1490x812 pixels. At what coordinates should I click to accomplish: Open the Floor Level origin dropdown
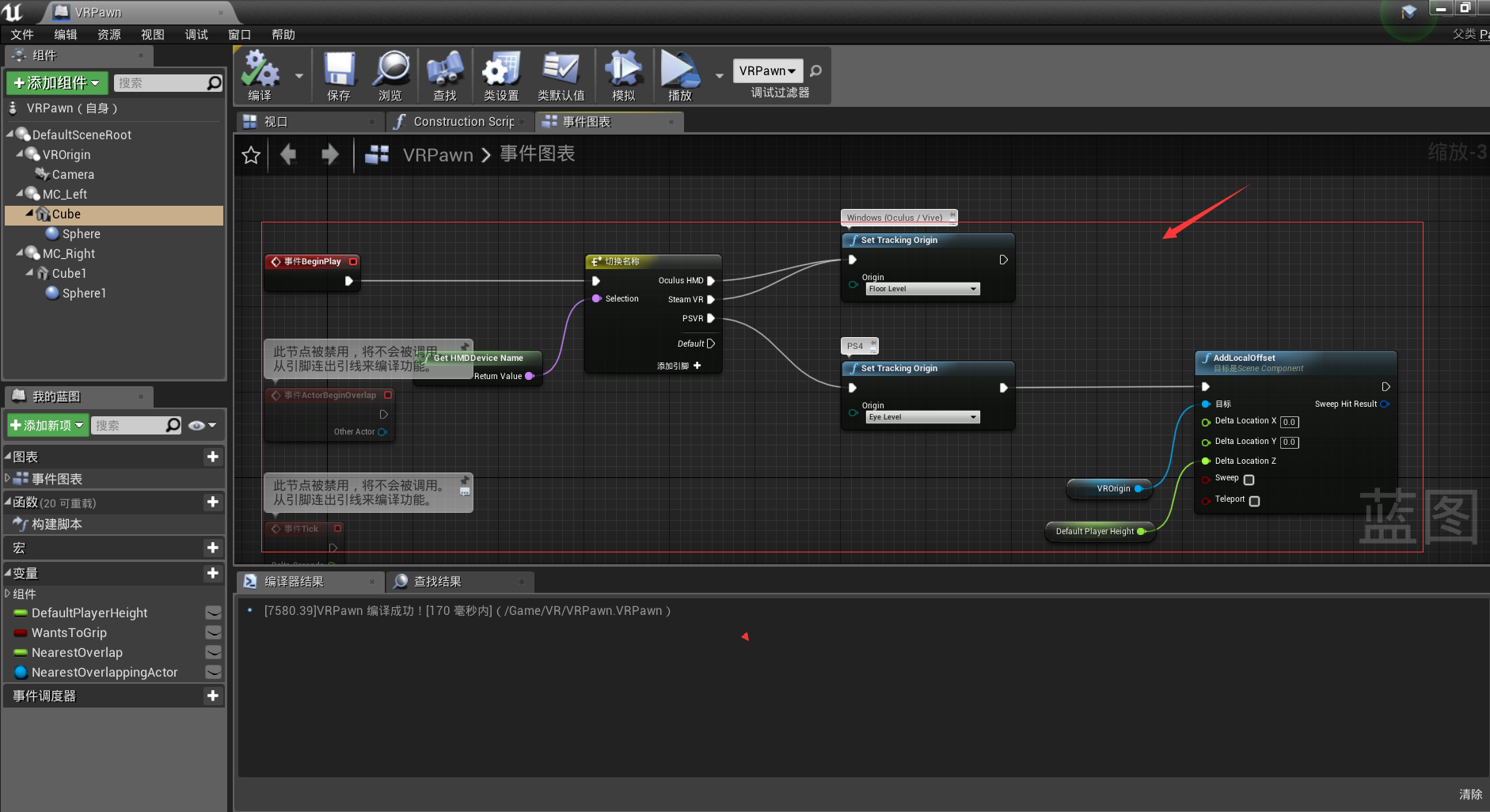click(973, 288)
